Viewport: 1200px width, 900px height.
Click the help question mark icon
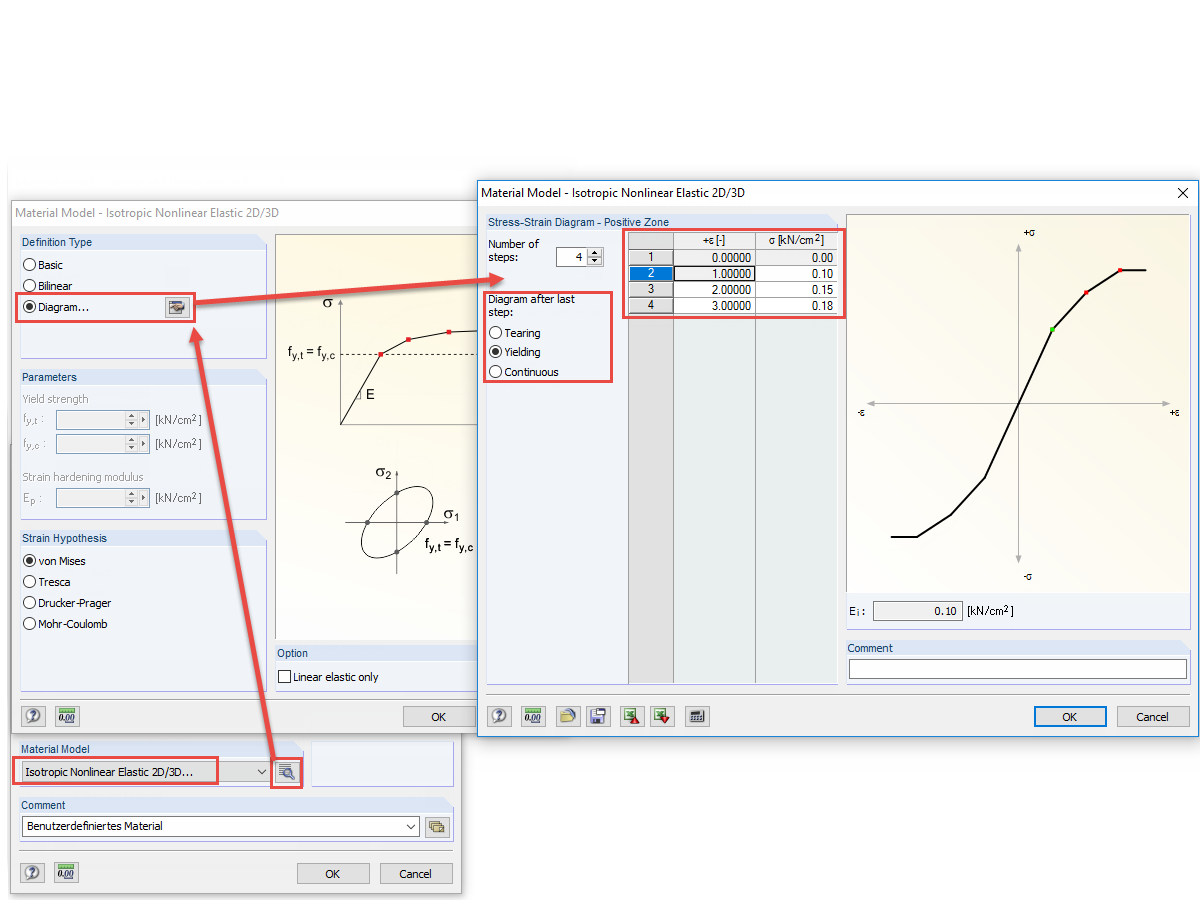(x=499, y=716)
